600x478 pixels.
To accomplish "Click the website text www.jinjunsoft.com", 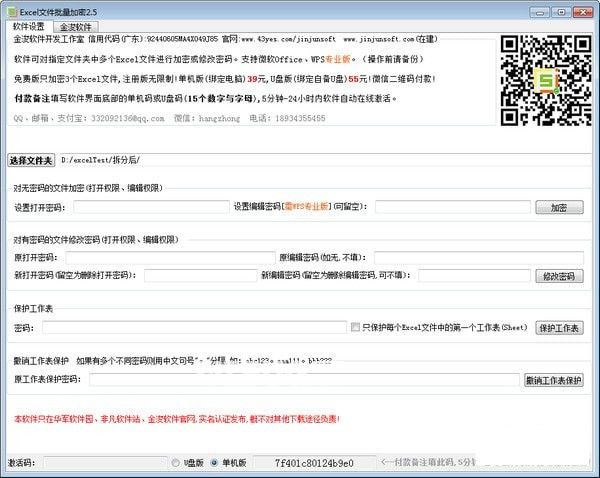I will point(379,39).
